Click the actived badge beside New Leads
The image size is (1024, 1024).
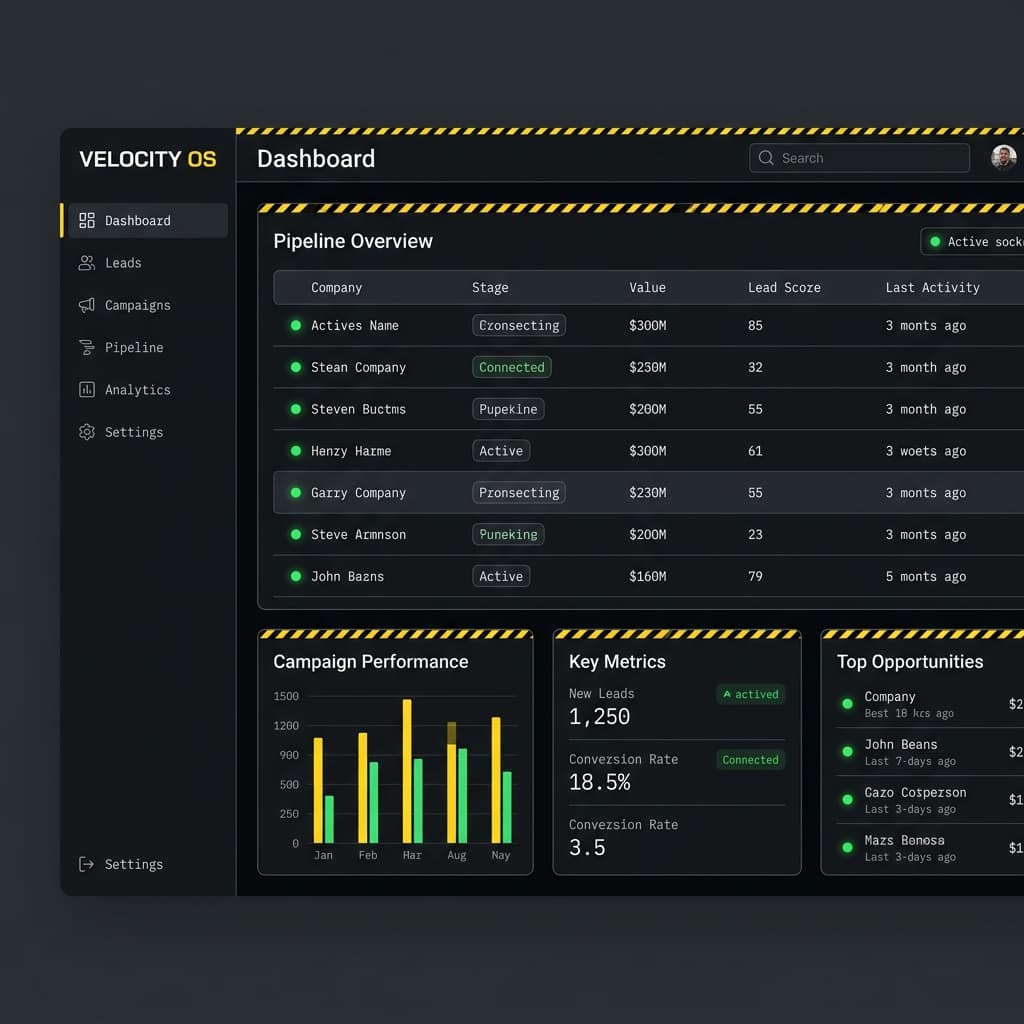coord(750,694)
